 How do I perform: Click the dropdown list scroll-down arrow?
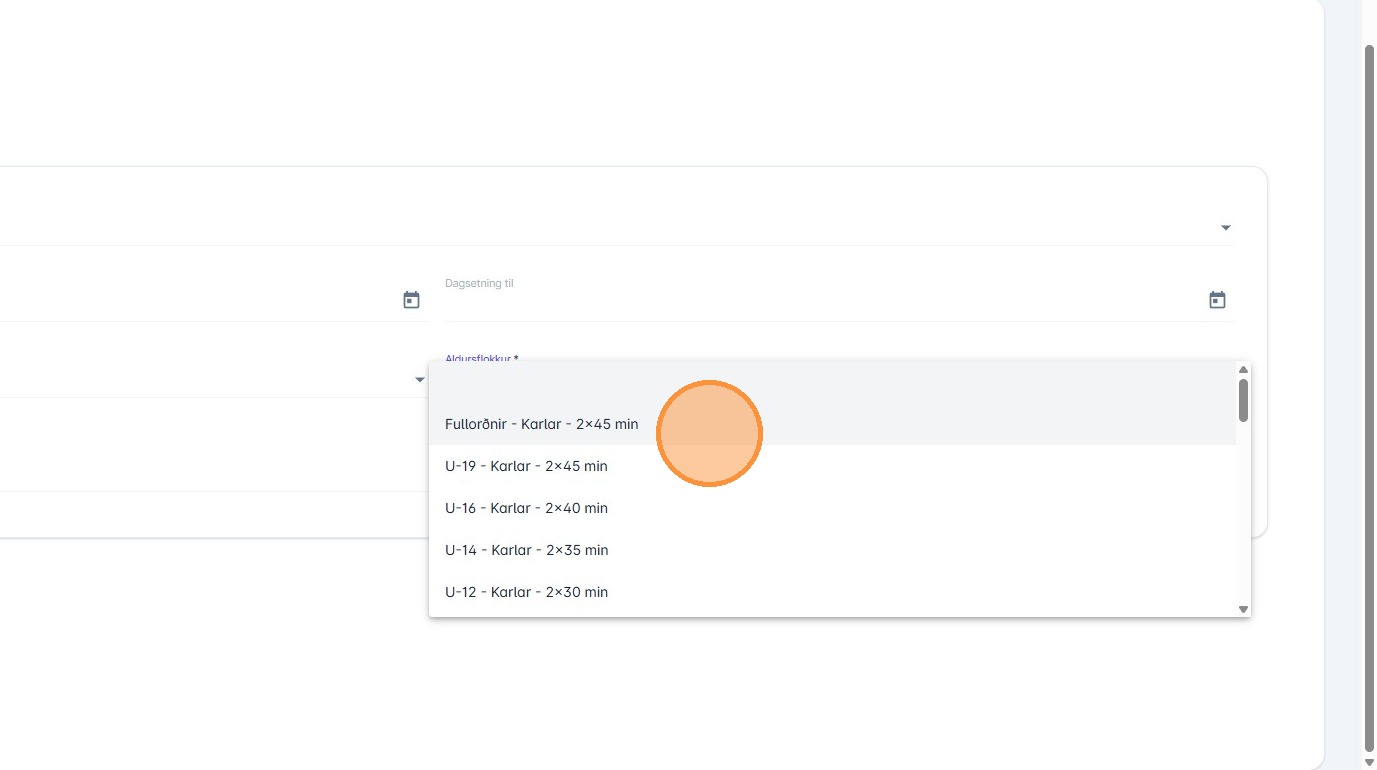pyautogui.click(x=1243, y=609)
